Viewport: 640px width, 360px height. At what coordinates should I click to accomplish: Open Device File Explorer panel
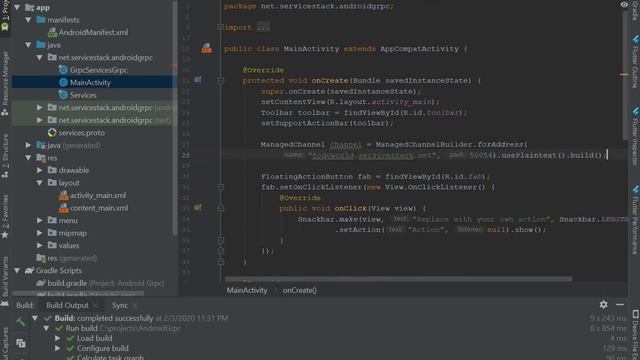tap(635, 335)
